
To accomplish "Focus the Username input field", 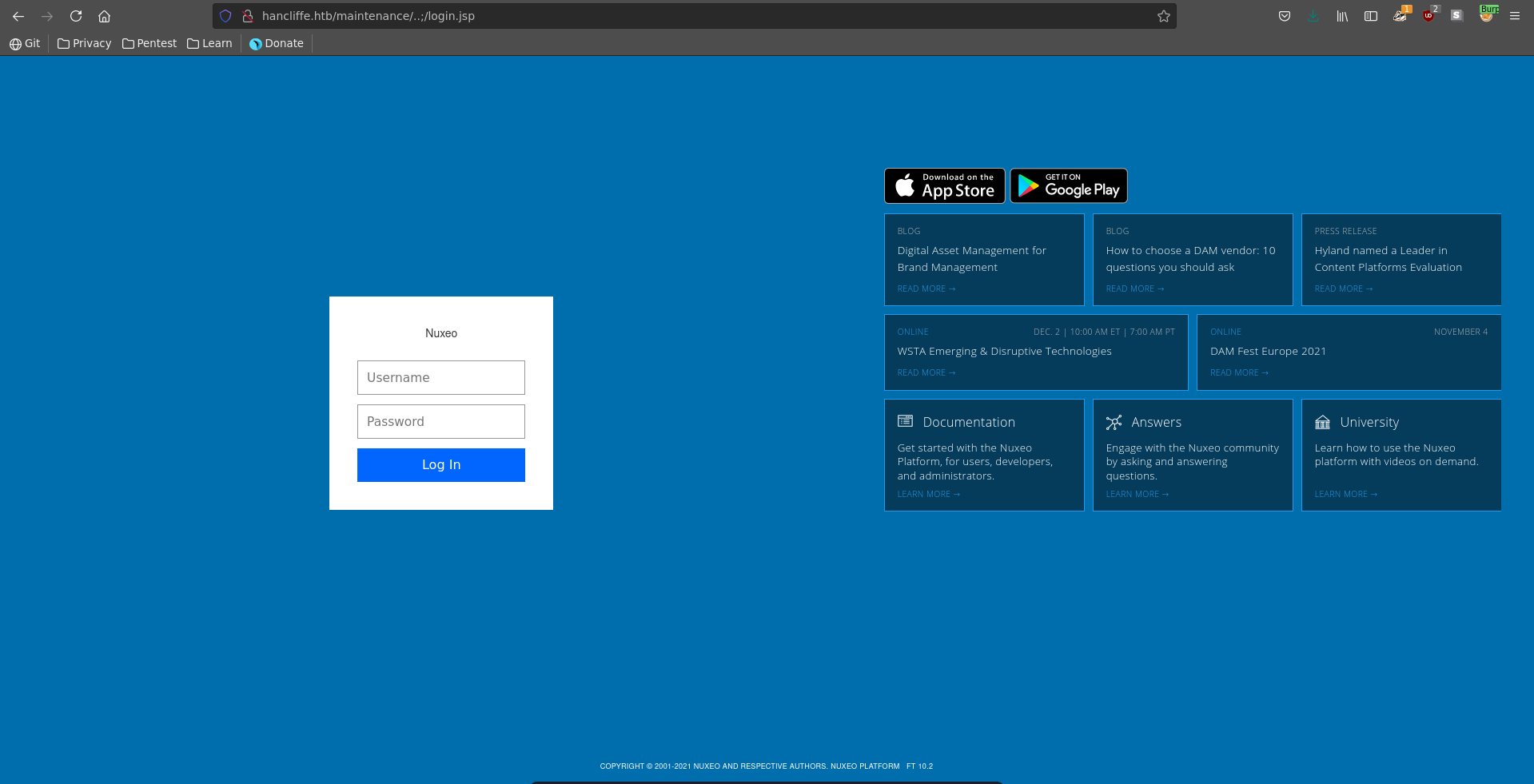I will point(441,377).
